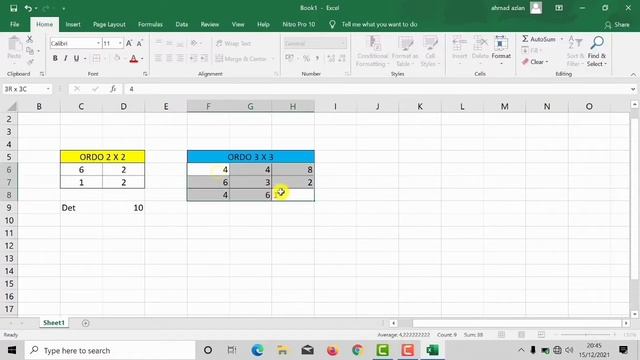Viewport: 640px width, 360px height.
Task: Open the Excel app in taskbar
Action: [x=432, y=350]
